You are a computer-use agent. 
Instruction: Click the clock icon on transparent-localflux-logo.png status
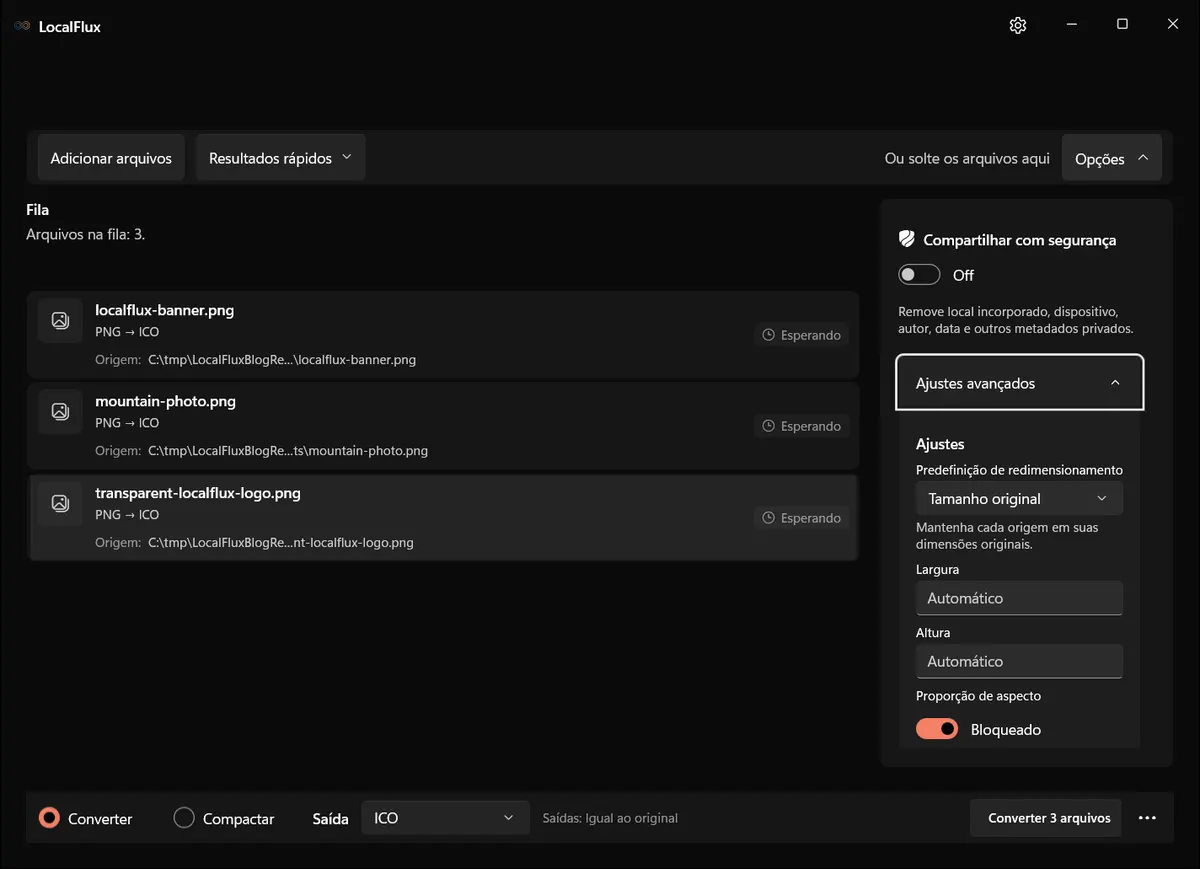tap(769, 518)
